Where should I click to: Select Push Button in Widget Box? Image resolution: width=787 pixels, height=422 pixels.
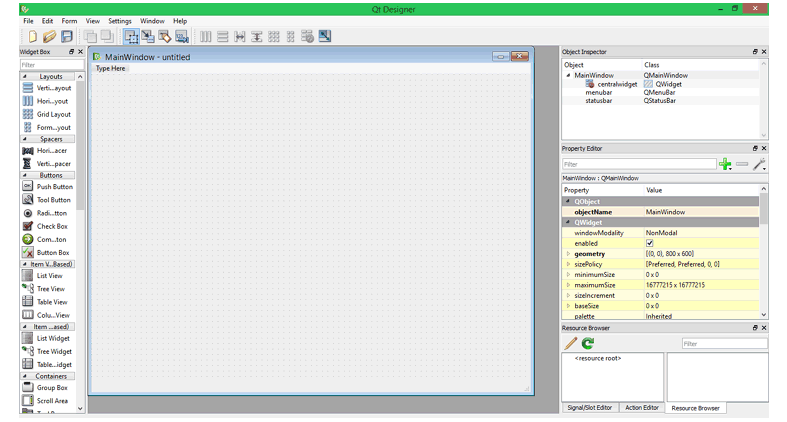(x=48, y=187)
